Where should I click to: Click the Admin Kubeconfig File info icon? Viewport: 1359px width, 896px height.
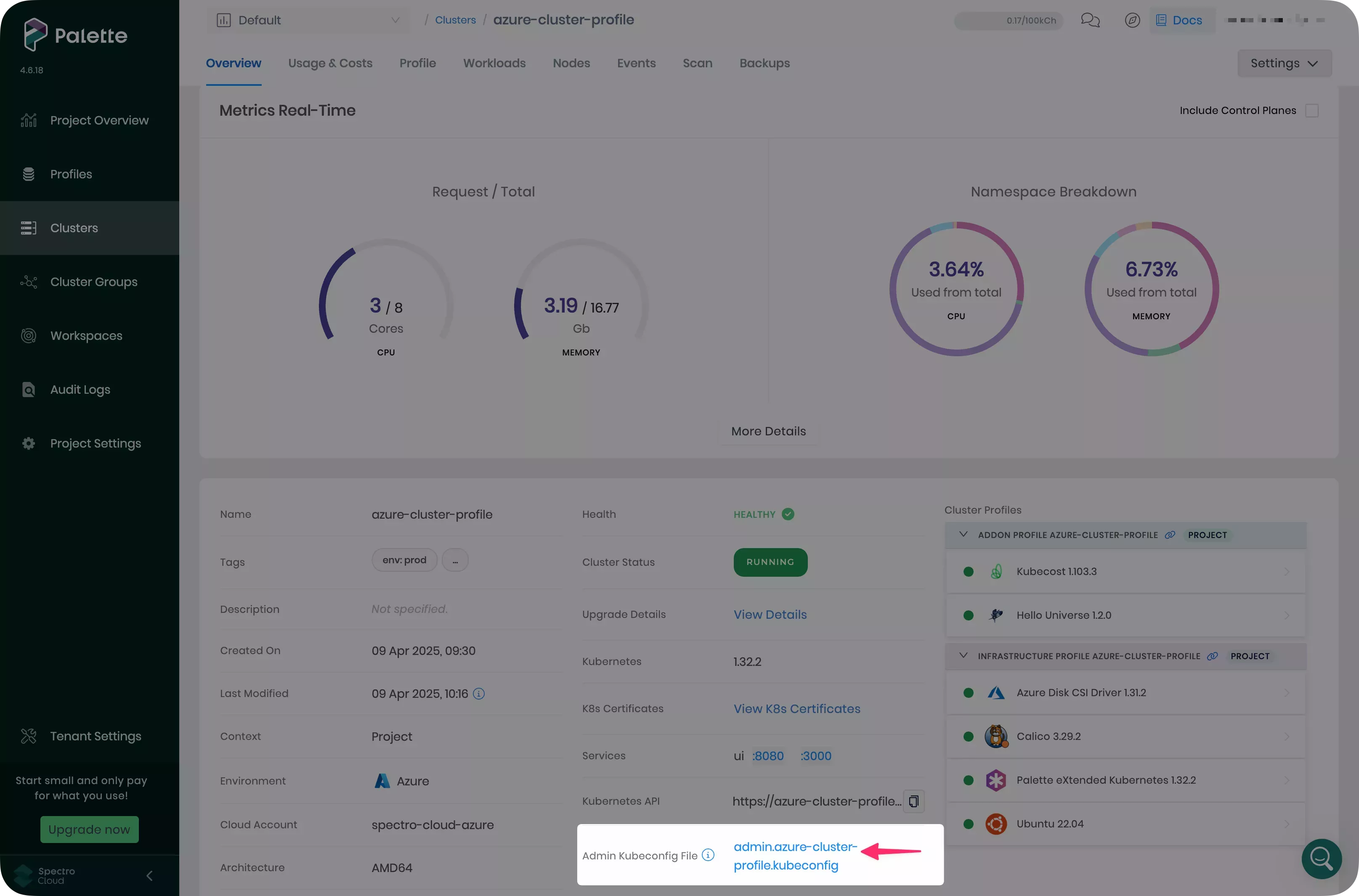pyautogui.click(x=709, y=855)
